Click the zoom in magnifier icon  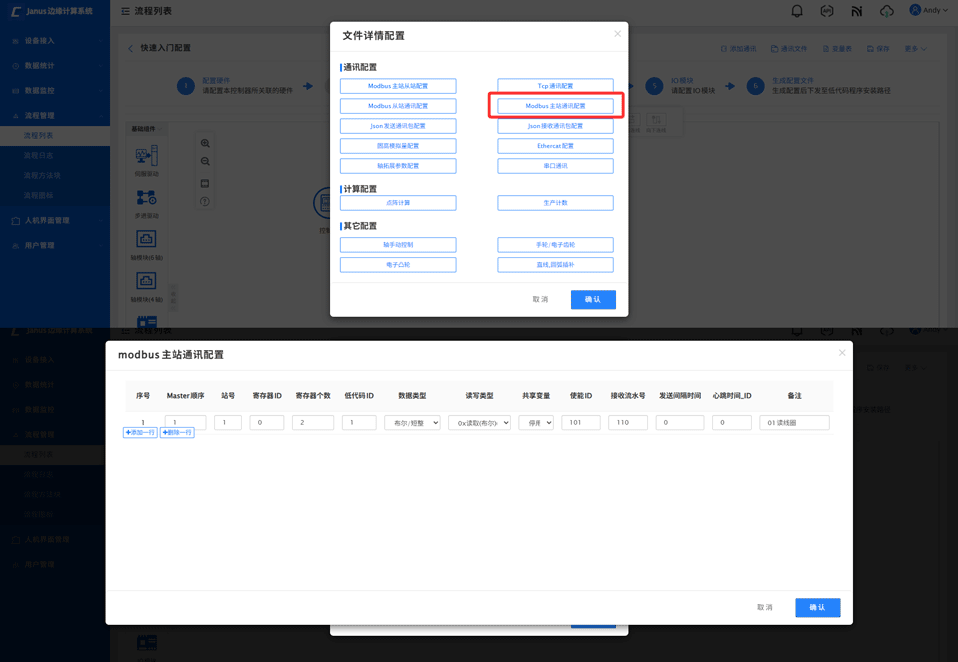(205, 144)
